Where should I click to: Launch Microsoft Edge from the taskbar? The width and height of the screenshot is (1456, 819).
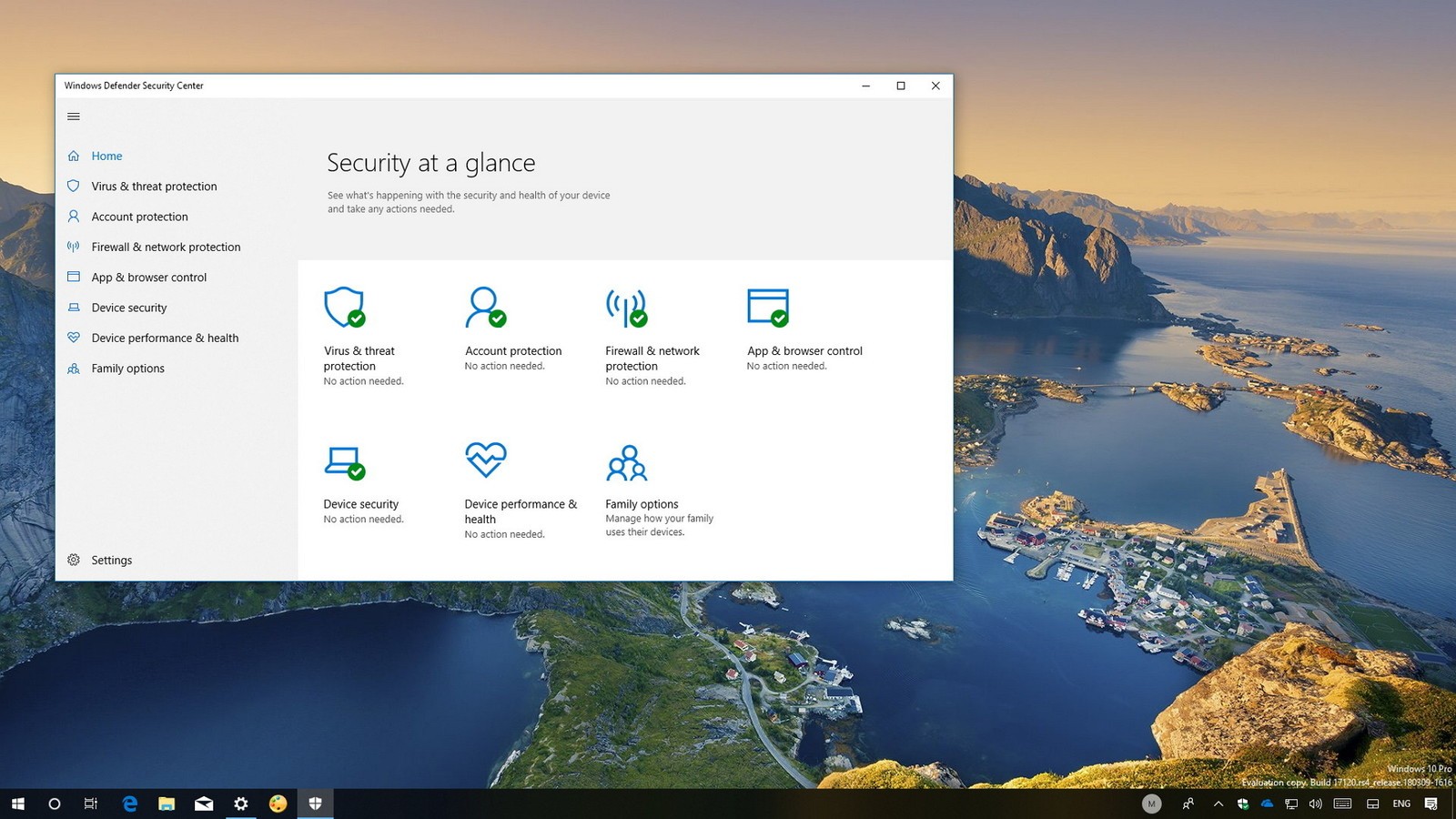click(x=129, y=804)
